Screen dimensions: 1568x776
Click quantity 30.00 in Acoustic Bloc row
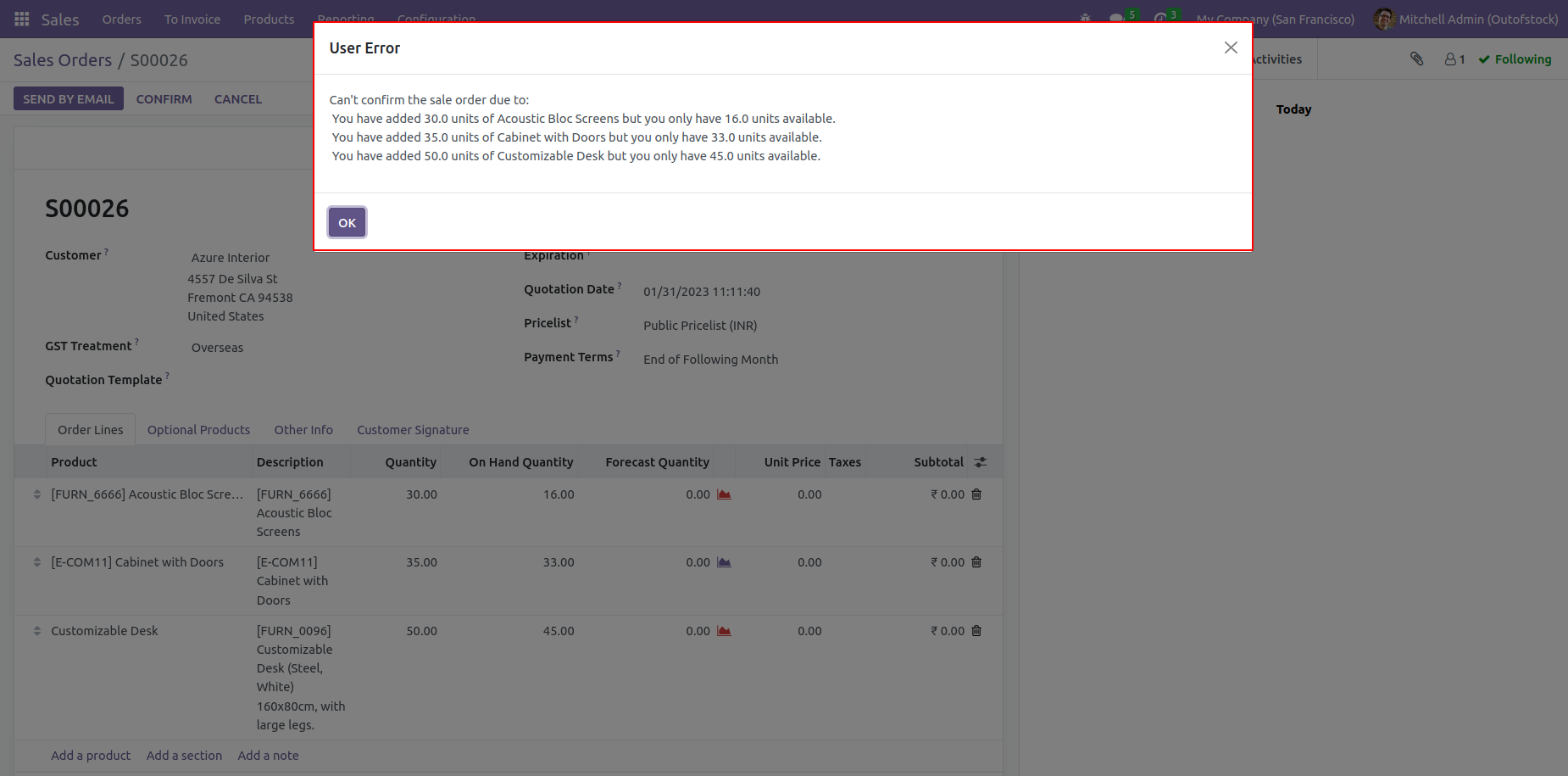tap(421, 494)
